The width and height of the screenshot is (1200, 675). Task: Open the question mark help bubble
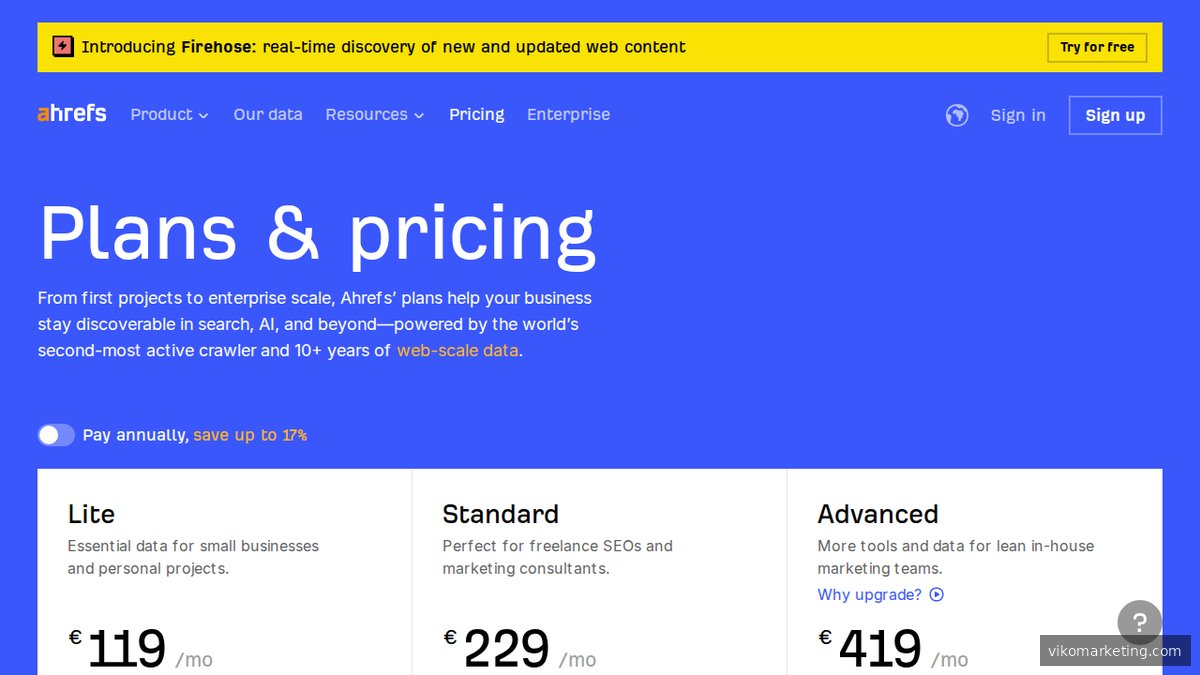point(1139,622)
